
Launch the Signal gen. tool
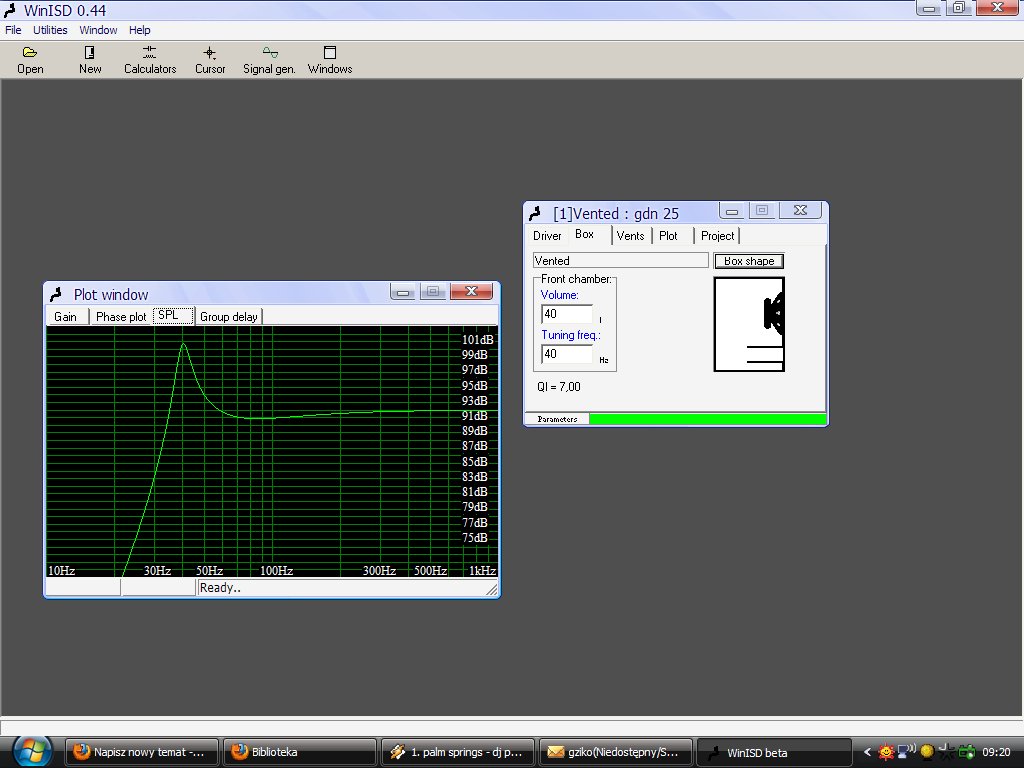tap(269, 60)
